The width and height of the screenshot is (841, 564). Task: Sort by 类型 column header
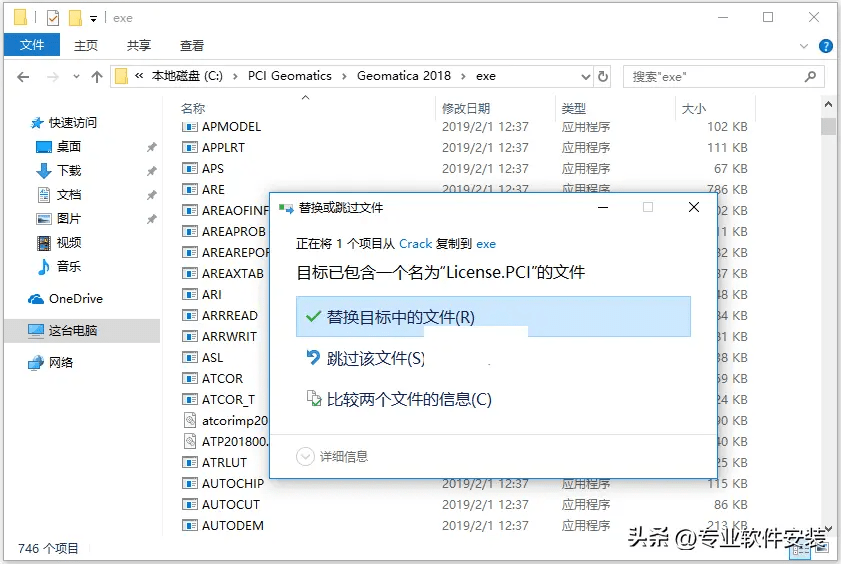coord(573,108)
